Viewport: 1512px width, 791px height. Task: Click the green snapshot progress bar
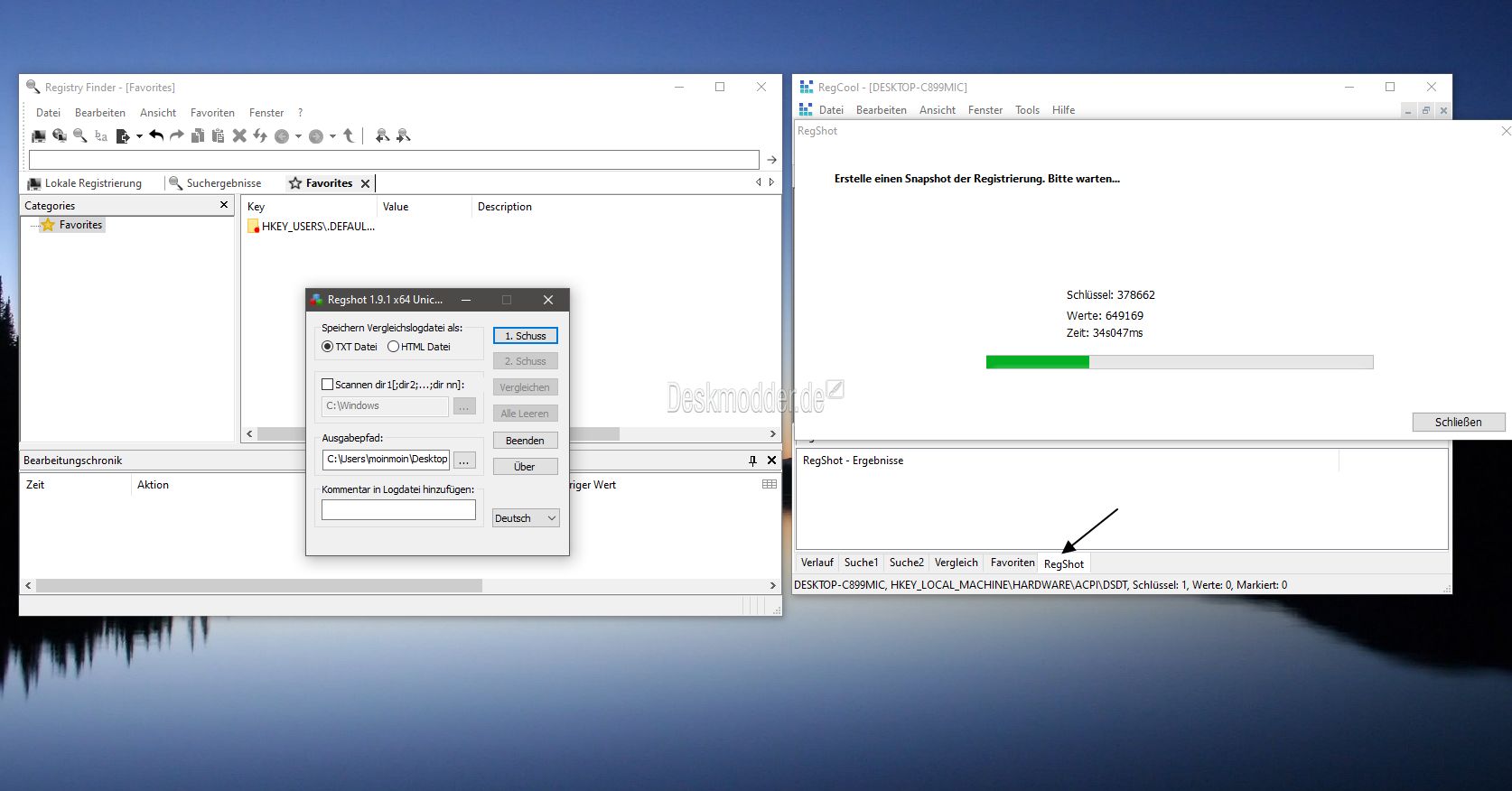(x=1180, y=362)
